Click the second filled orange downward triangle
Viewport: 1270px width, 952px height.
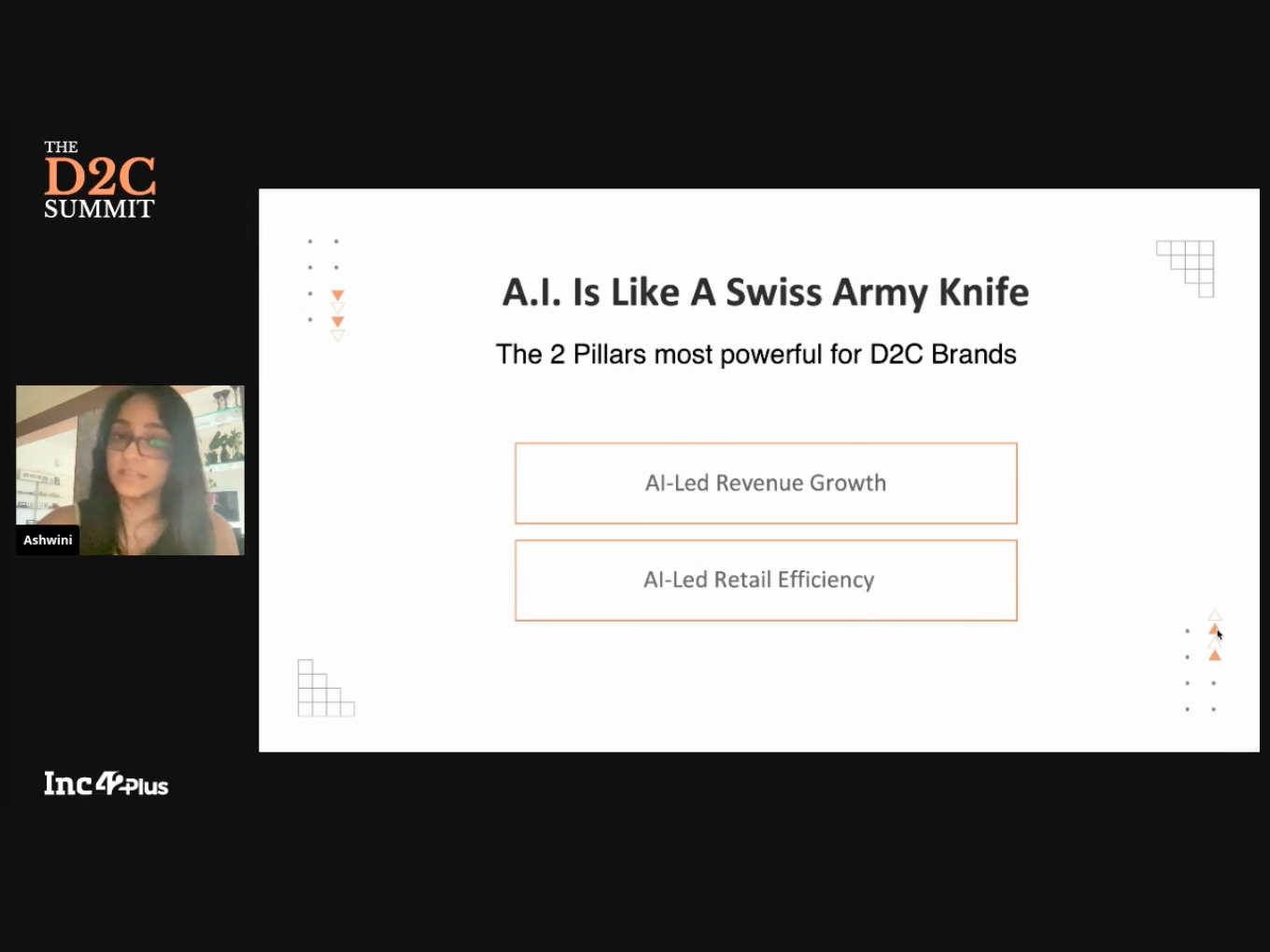[338, 321]
